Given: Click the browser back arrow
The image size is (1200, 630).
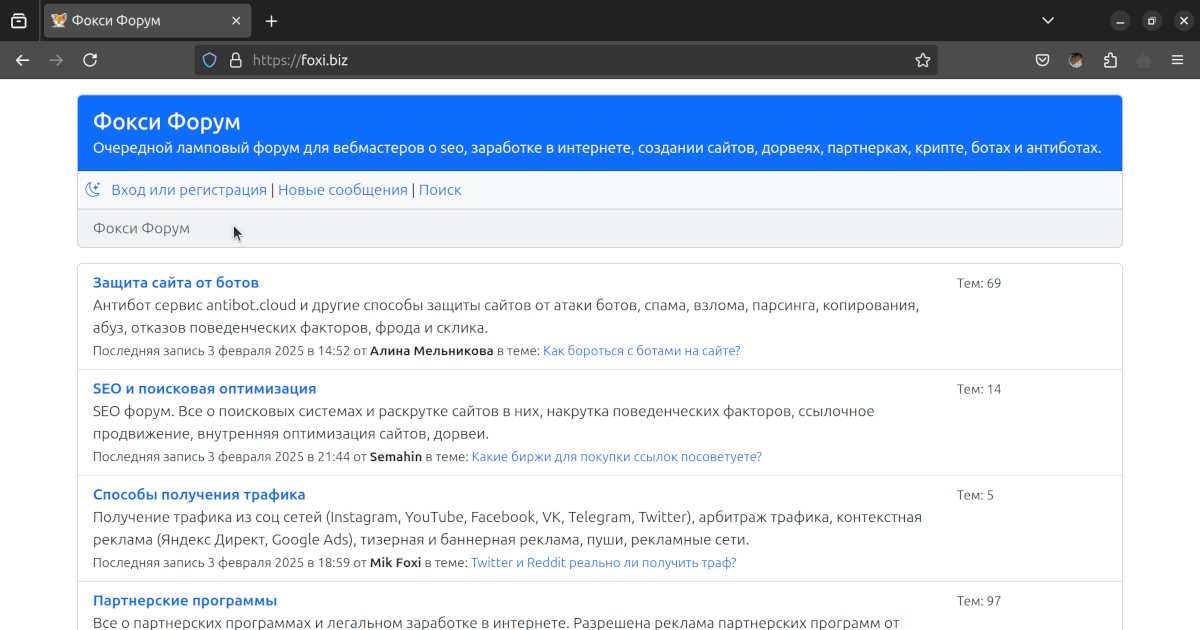Looking at the screenshot, I should tap(22, 60).
